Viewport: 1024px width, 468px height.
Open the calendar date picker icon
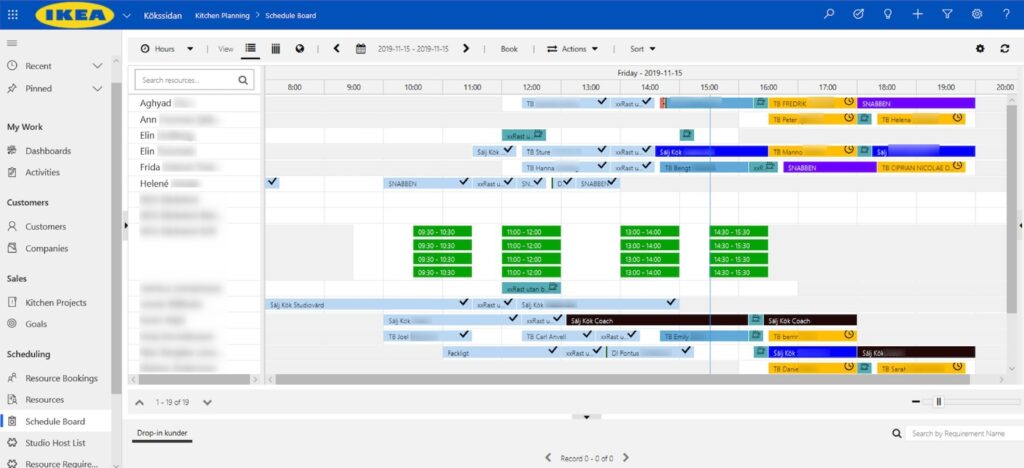point(360,48)
